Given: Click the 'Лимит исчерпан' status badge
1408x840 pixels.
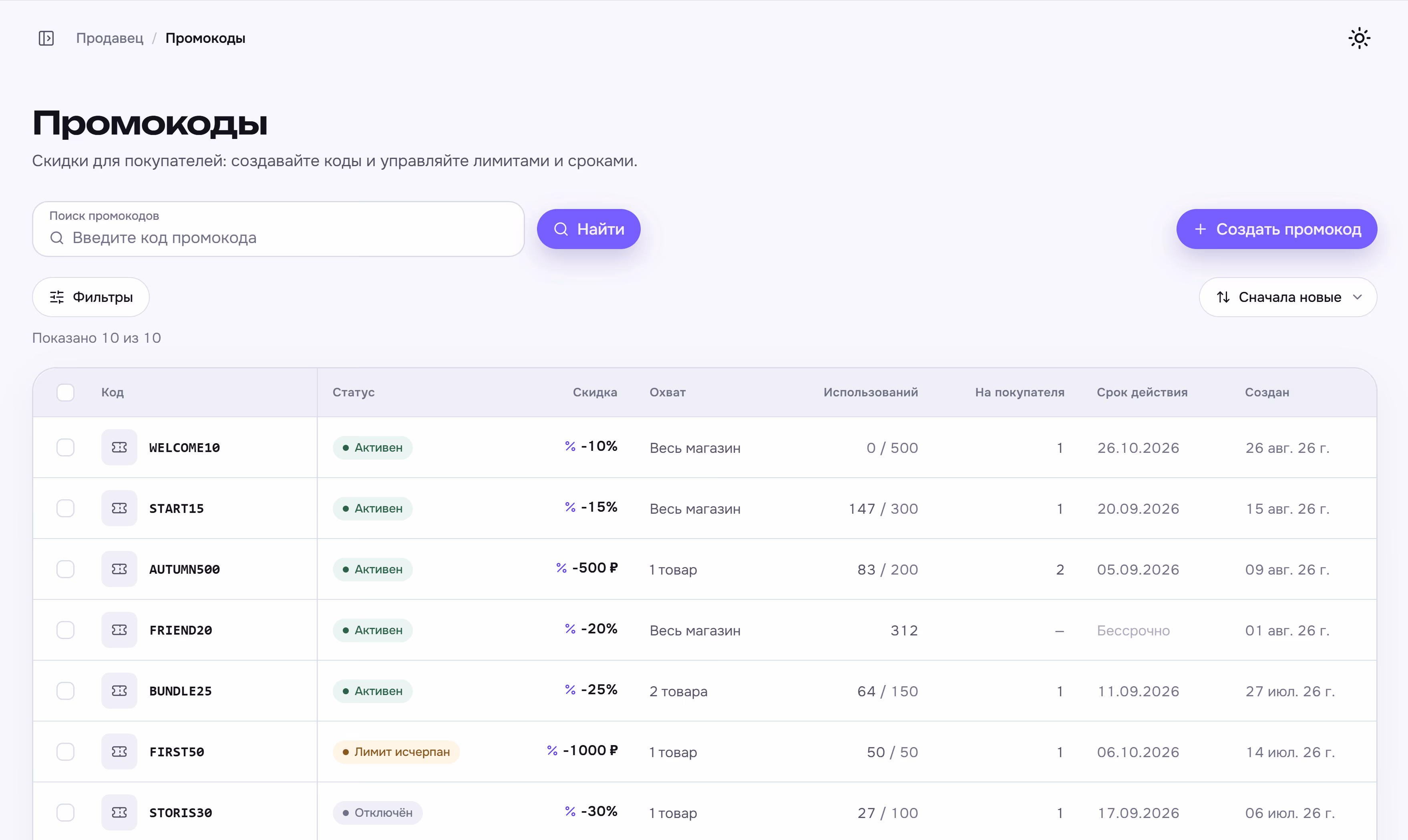Looking at the screenshot, I should click(x=396, y=752).
